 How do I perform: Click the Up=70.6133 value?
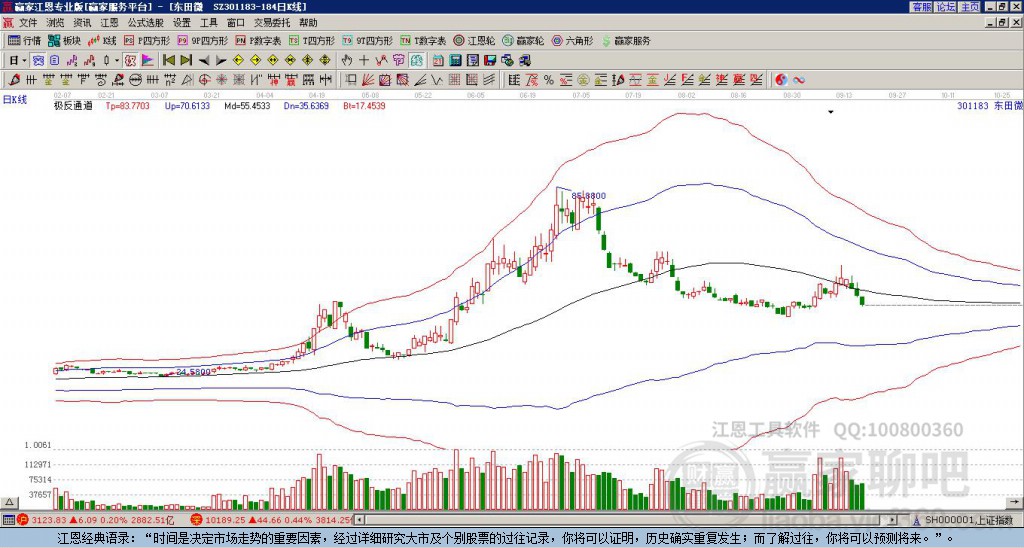click(187, 105)
